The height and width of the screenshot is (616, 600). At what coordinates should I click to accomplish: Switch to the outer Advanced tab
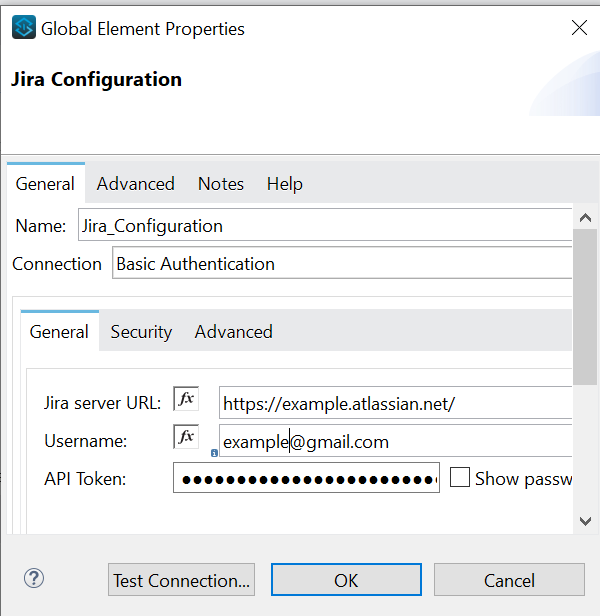[135, 184]
